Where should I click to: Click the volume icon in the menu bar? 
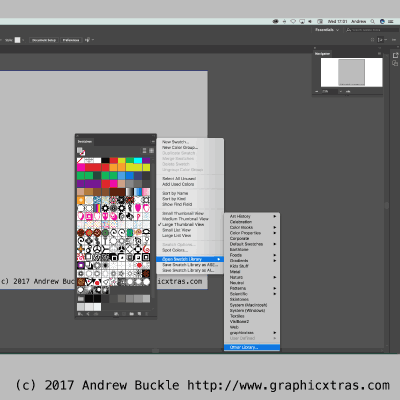coord(310,21)
